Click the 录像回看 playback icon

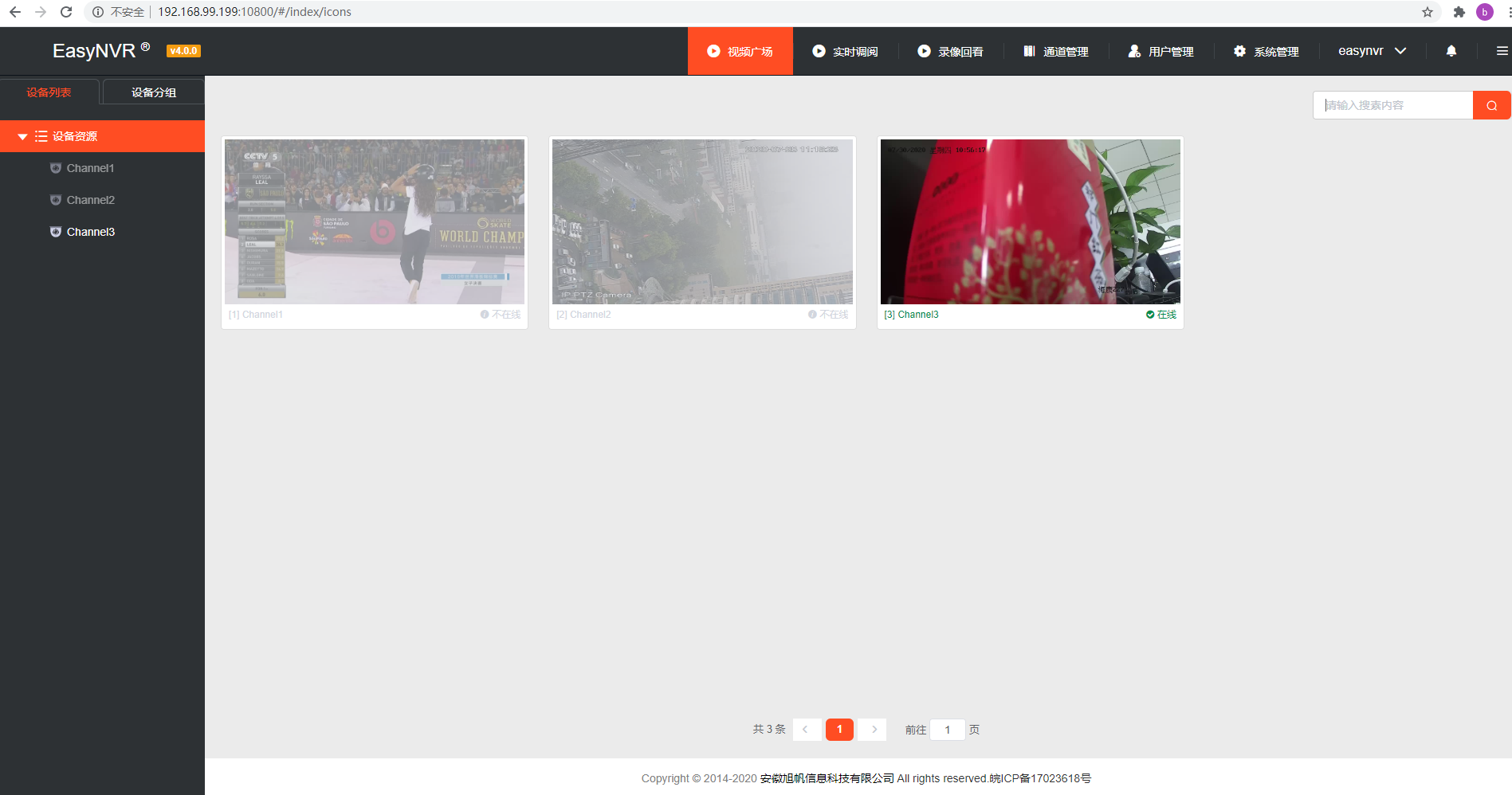[924, 51]
